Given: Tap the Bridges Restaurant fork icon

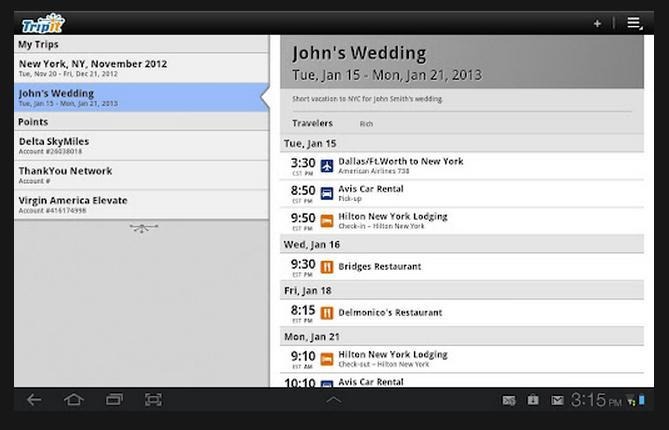Looking at the screenshot, I should [326, 267].
